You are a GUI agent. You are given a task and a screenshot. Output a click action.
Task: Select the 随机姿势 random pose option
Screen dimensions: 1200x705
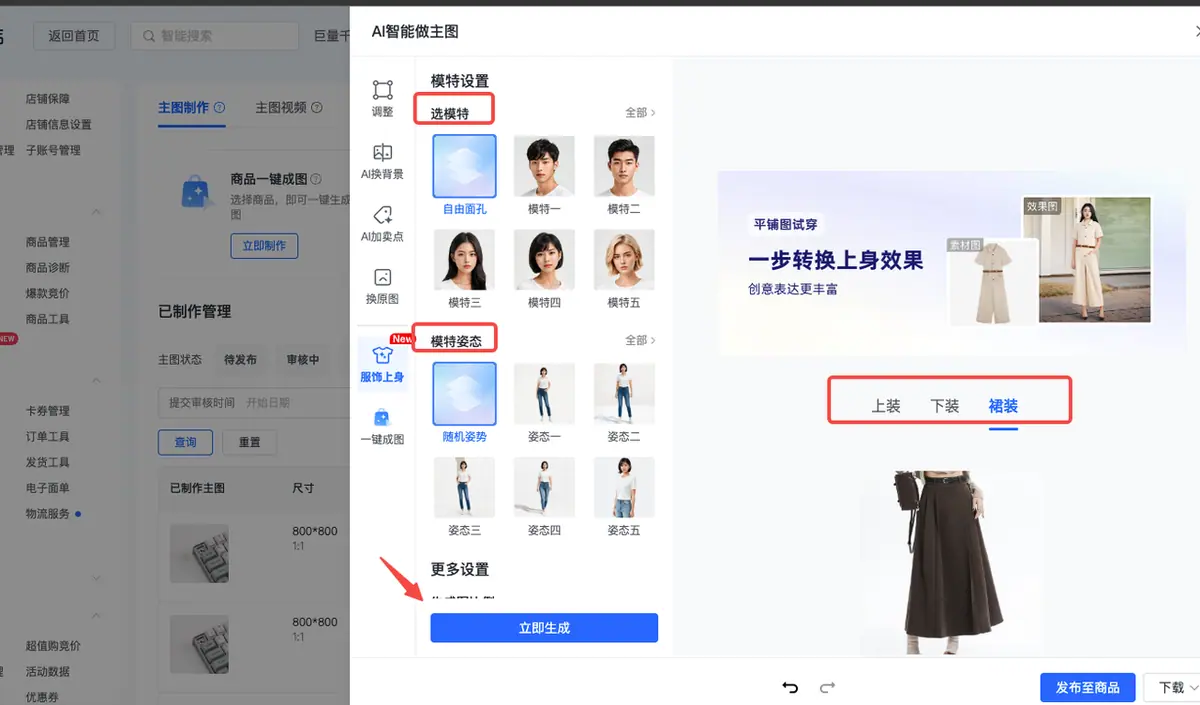(464, 394)
